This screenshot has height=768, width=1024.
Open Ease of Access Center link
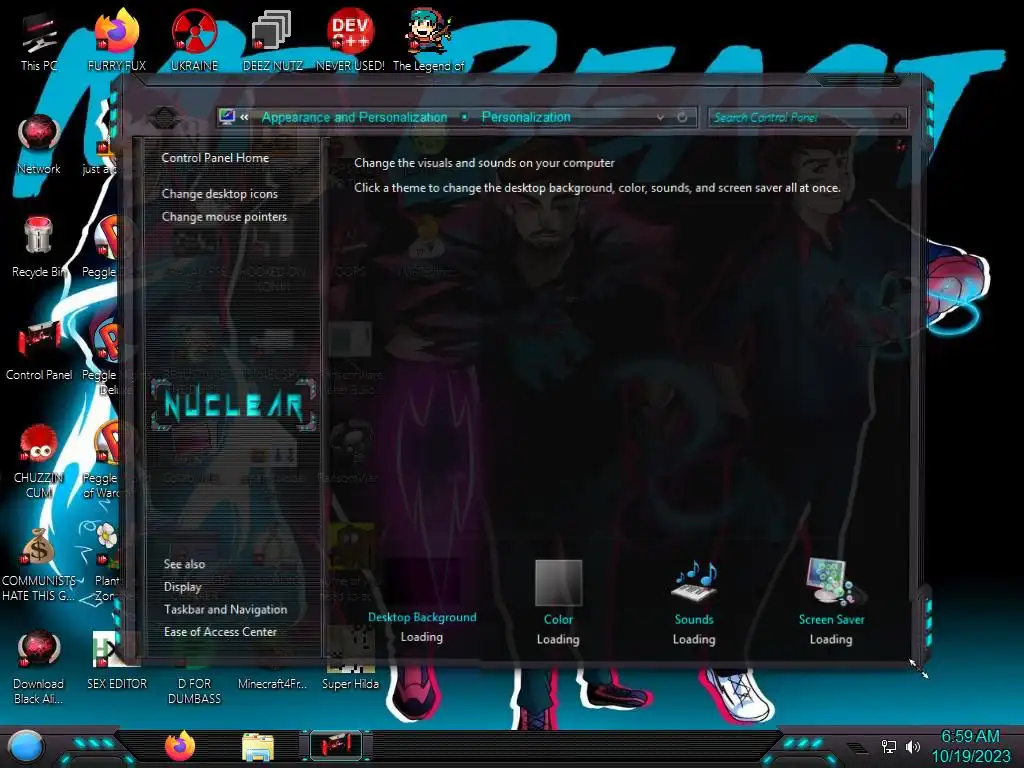220,632
